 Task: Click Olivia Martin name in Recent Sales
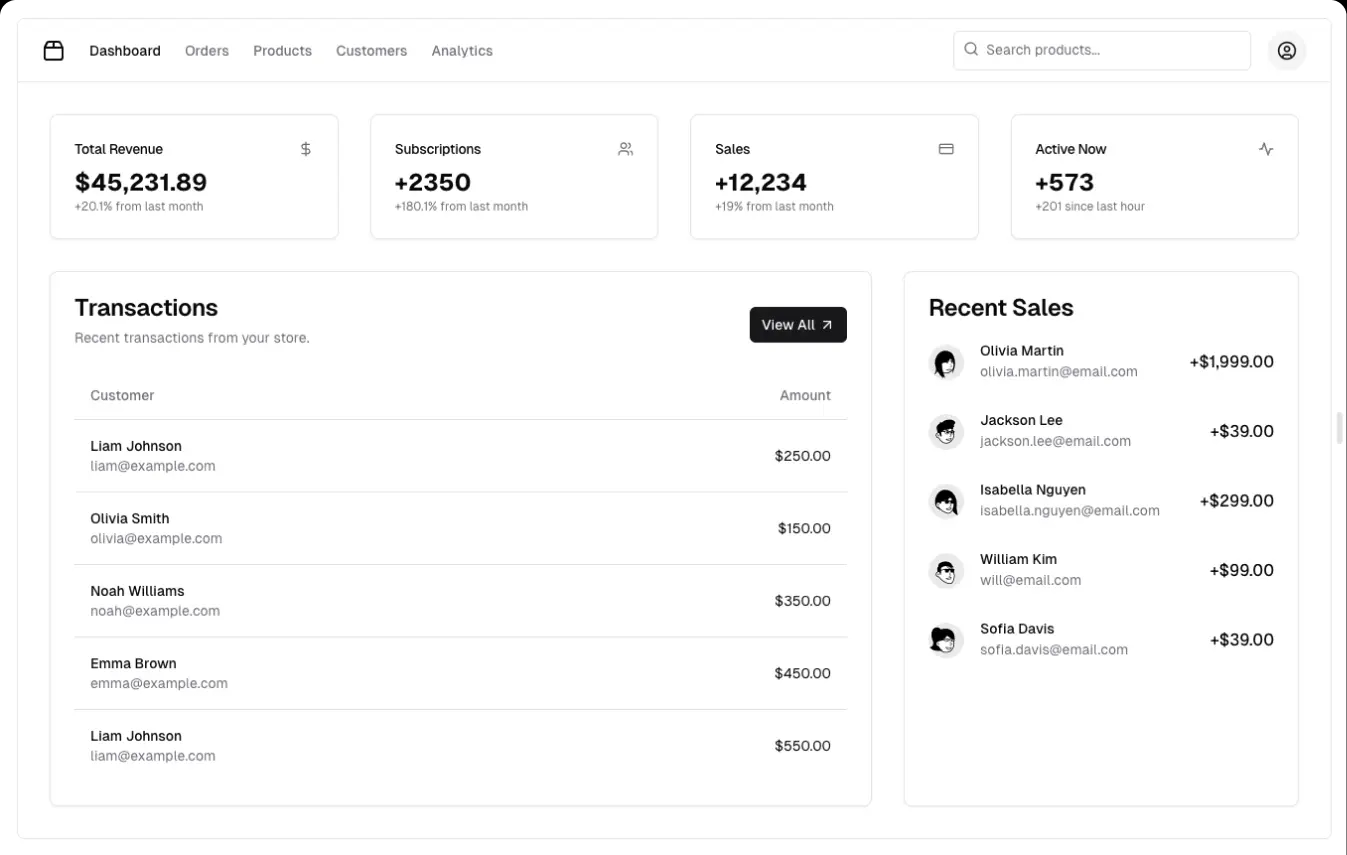pos(1022,351)
